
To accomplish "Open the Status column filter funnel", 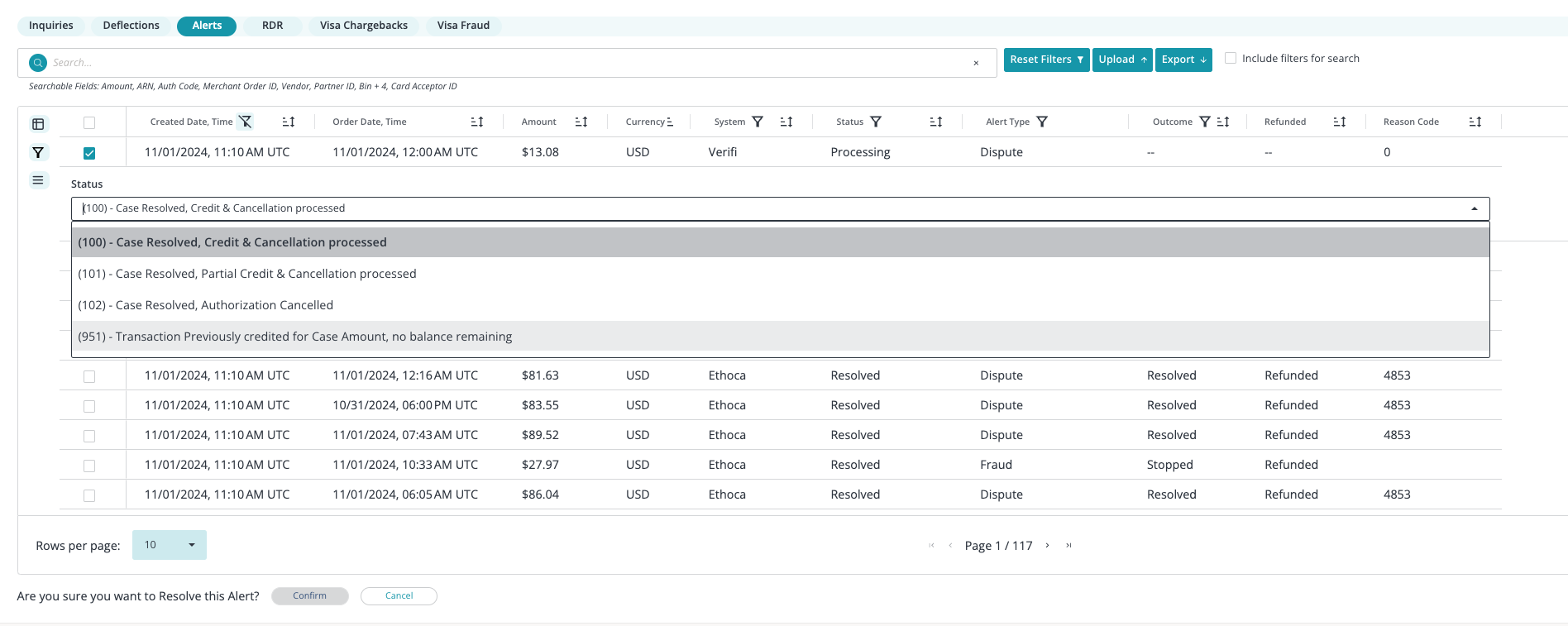I will point(876,122).
